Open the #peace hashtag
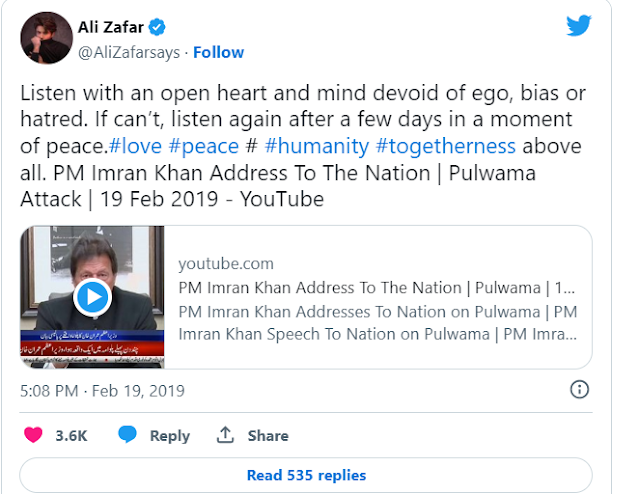Image resolution: width=639 pixels, height=494 pixels. point(203,146)
